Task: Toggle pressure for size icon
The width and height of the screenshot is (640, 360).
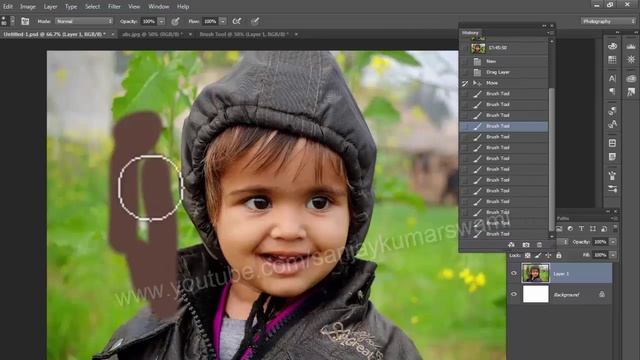Action: click(x=255, y=21)
